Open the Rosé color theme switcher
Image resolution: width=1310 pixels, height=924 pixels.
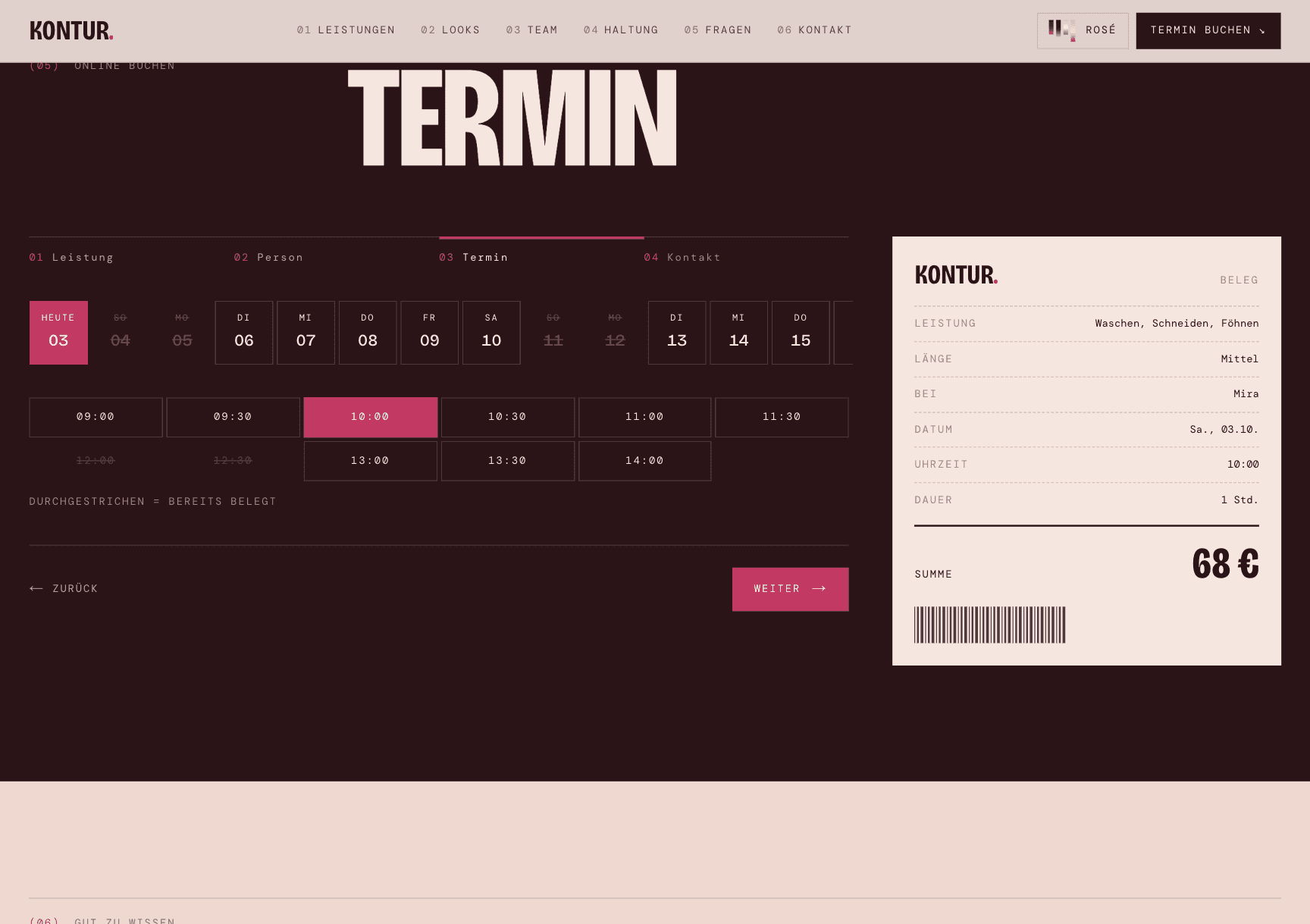pyautogui.click(x=1083, y=30)
